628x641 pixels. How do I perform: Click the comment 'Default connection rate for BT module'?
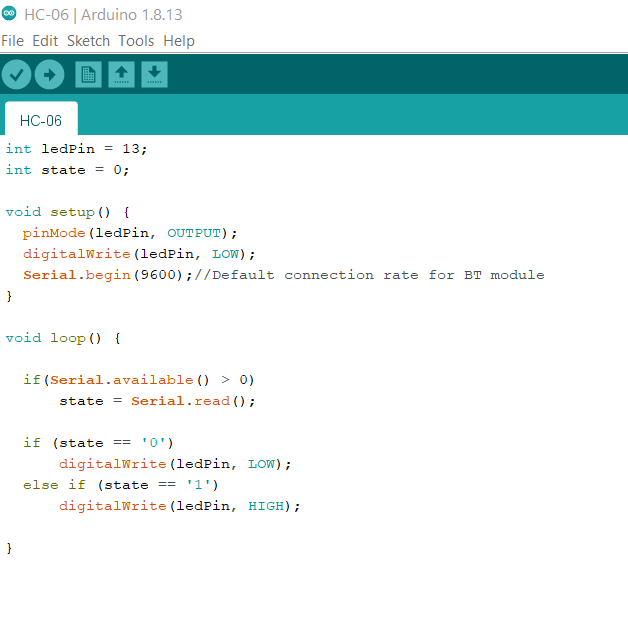point(378,275)
